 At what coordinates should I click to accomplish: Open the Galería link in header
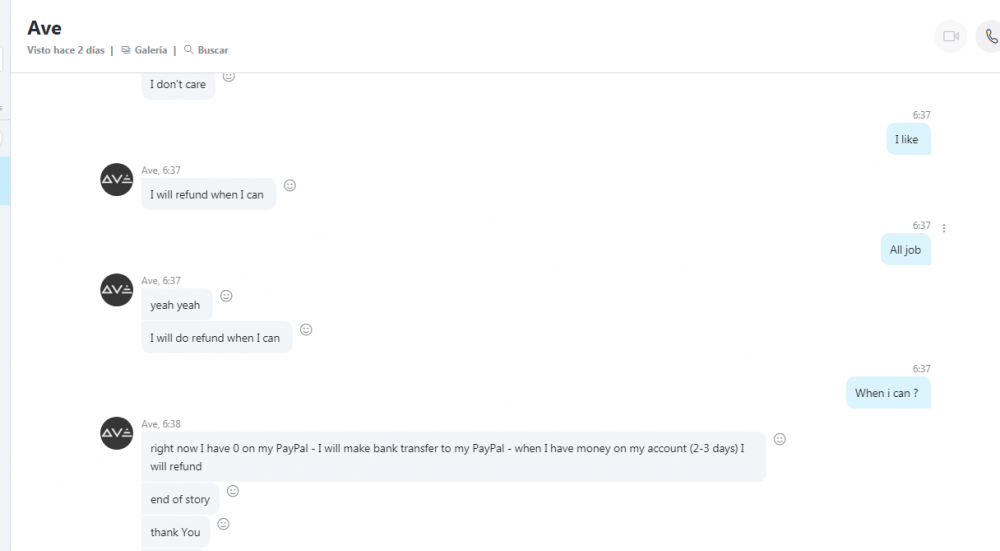(x=144, y=50)
